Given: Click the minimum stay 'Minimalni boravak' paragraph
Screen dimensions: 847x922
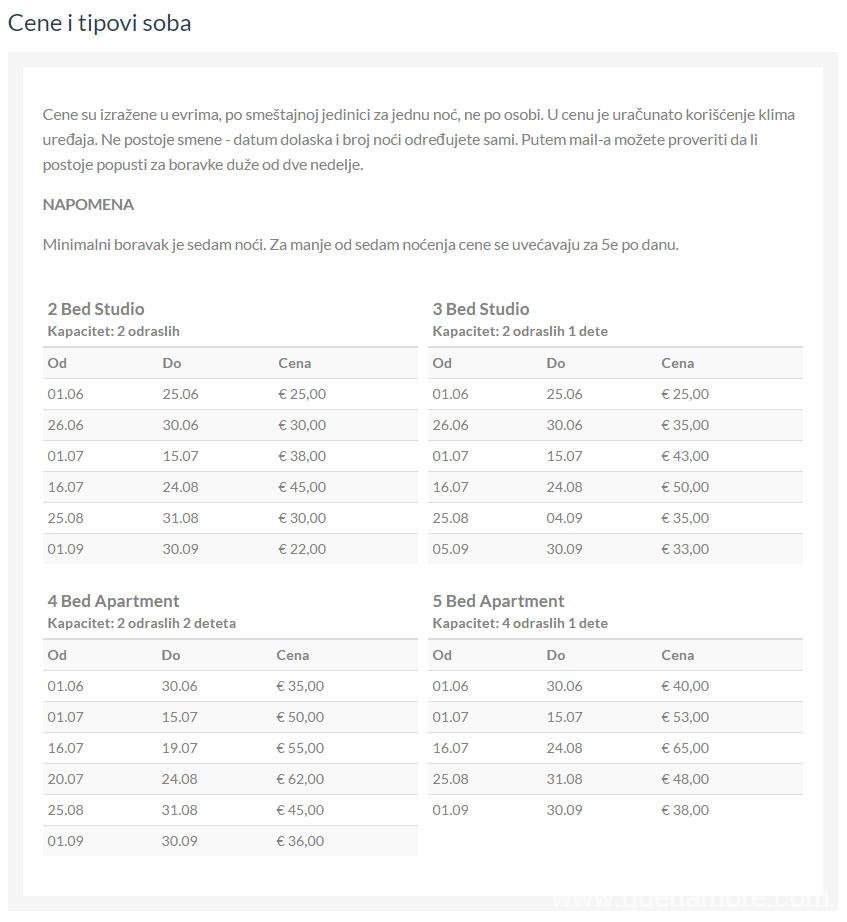Looking at the screenshot, I should coord(361,245).
